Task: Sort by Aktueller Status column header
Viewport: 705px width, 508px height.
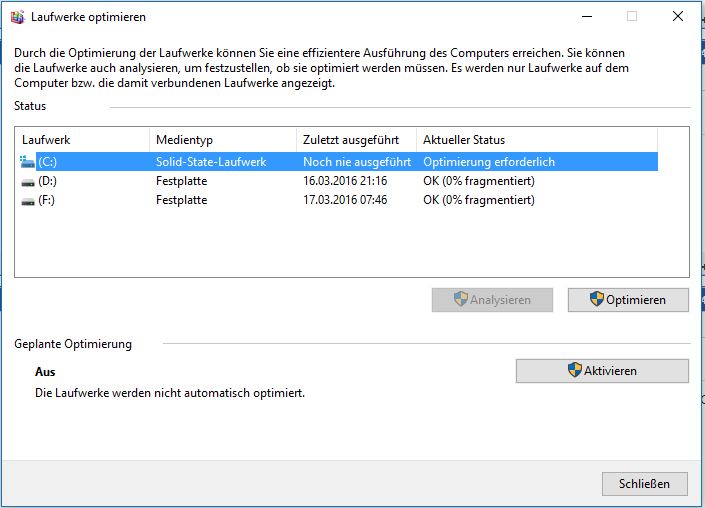Action: [x=537, y=140]
